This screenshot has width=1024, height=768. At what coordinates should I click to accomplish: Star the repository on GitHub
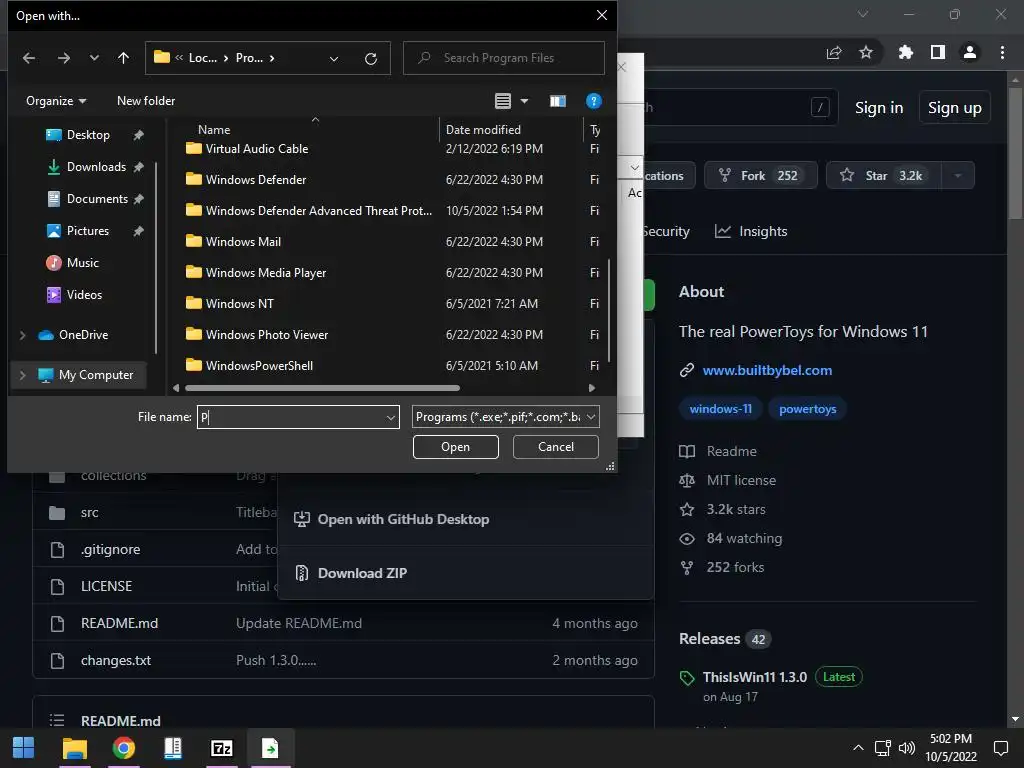[x=884, y=175]
